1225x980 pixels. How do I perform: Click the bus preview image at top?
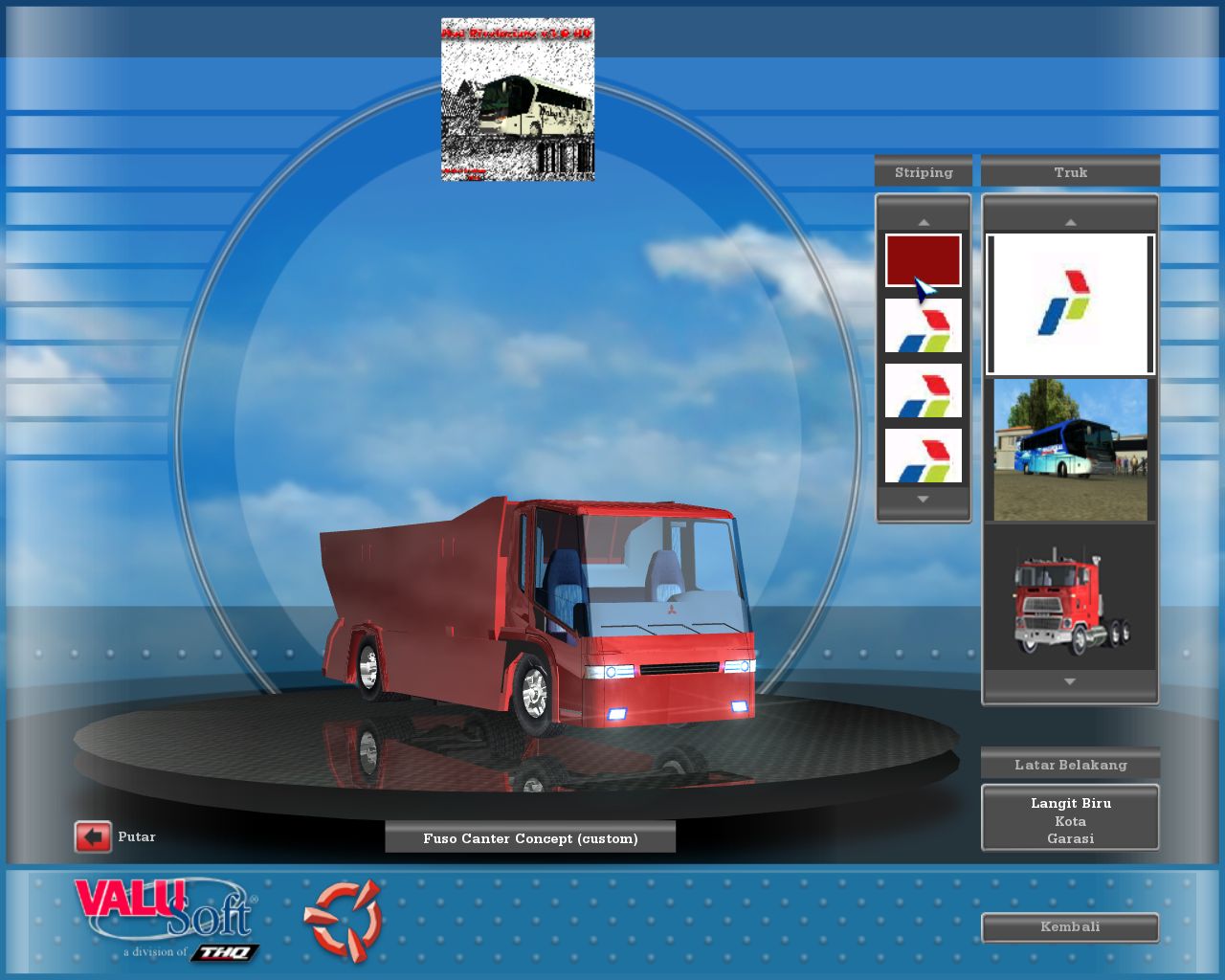tap(518, 100)
